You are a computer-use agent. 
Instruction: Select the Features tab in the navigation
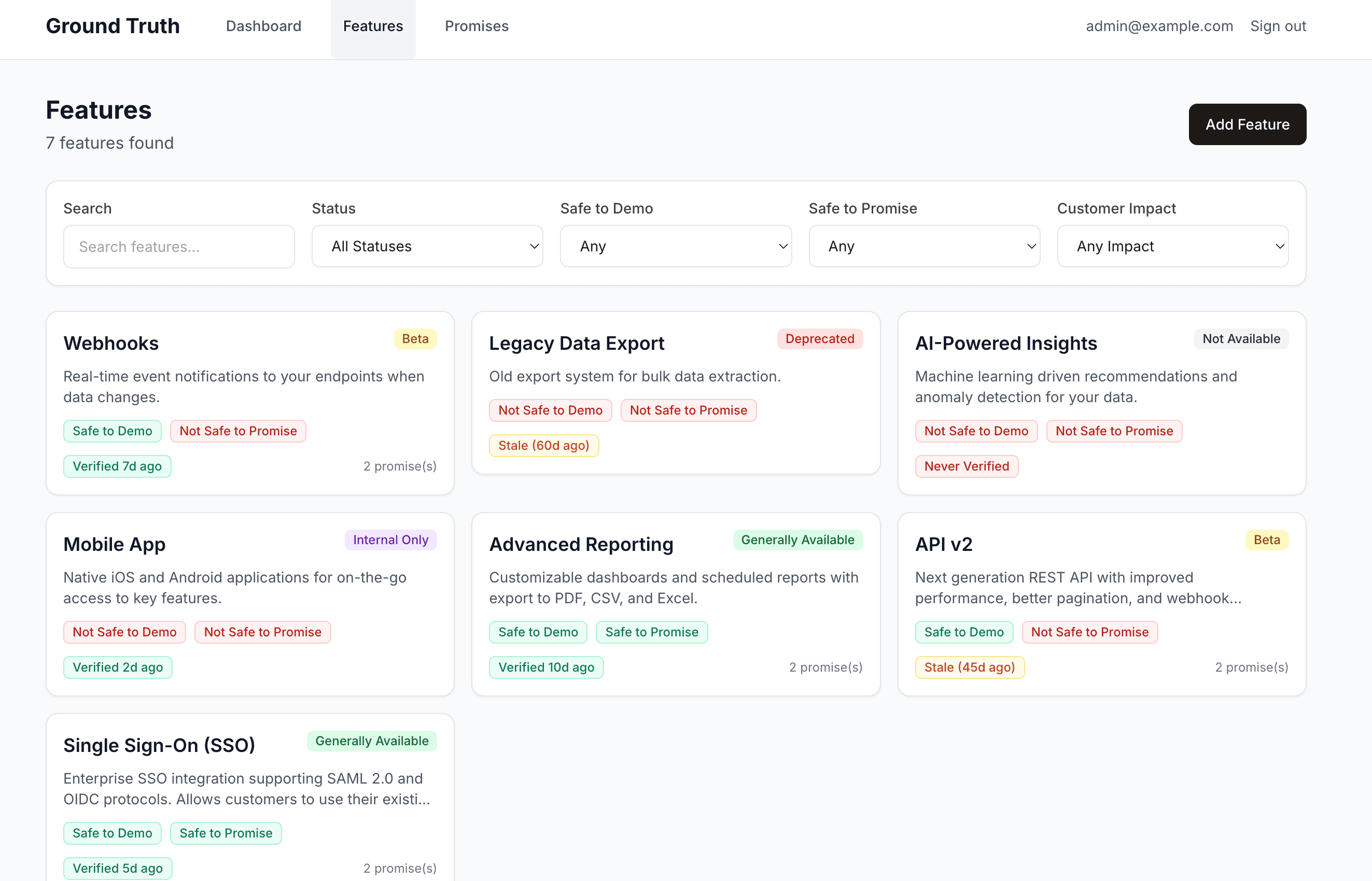click(x=373, y=26)
